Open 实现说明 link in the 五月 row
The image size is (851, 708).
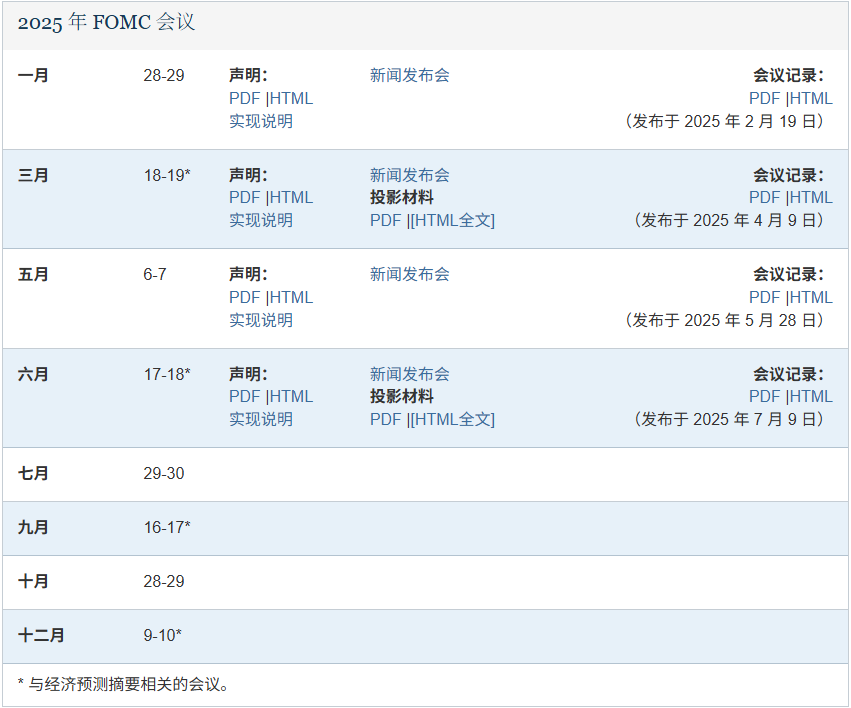point(261,320)
